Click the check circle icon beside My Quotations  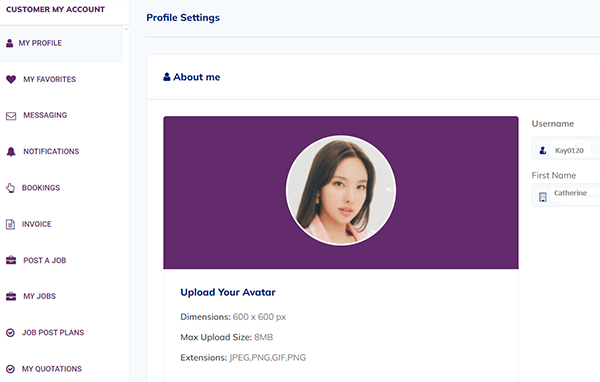coord(10,369)
